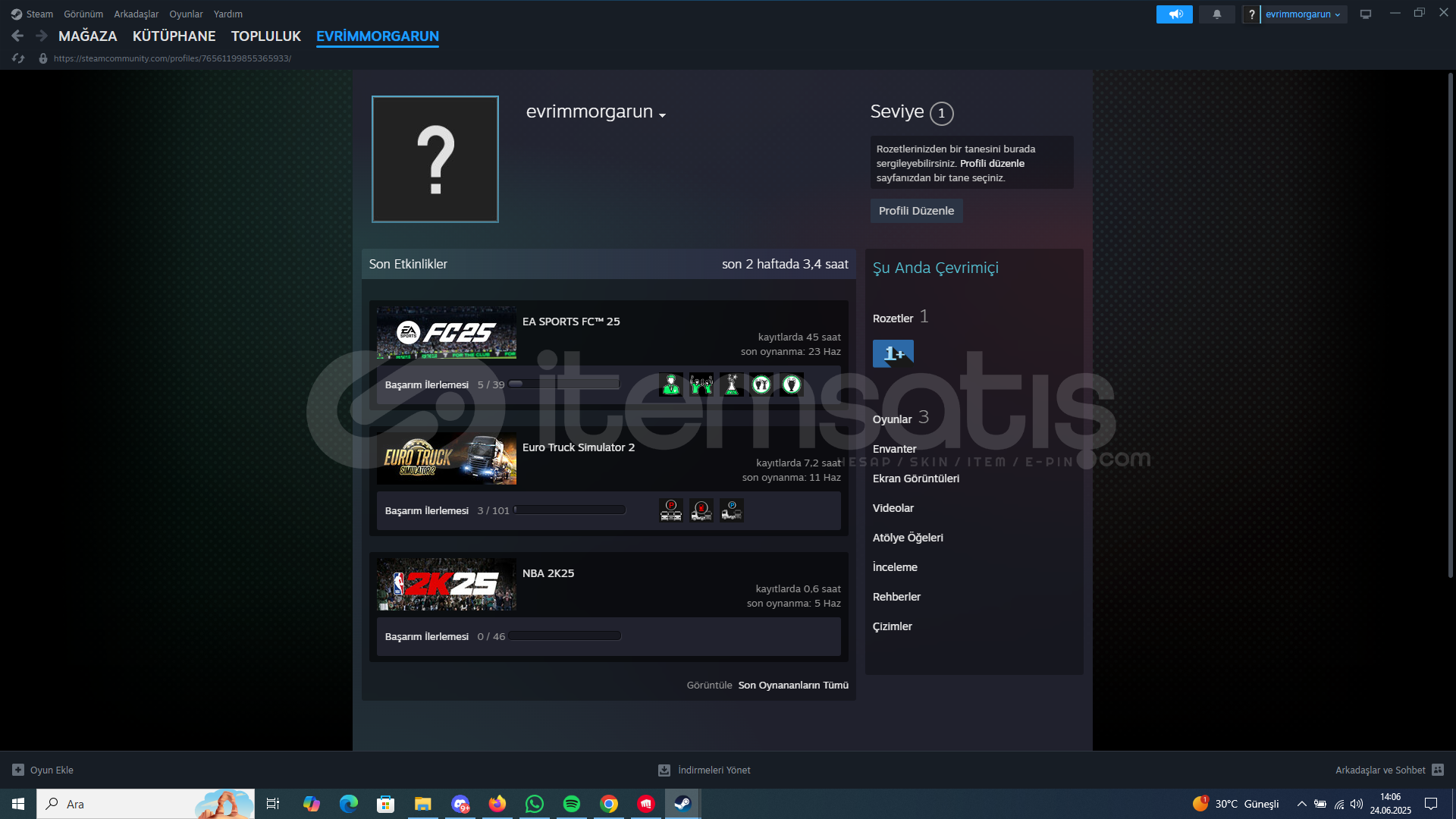Click second Euro Truck Simulator 2 achievement icon
1456x819 pixels.
click(701, 510)
